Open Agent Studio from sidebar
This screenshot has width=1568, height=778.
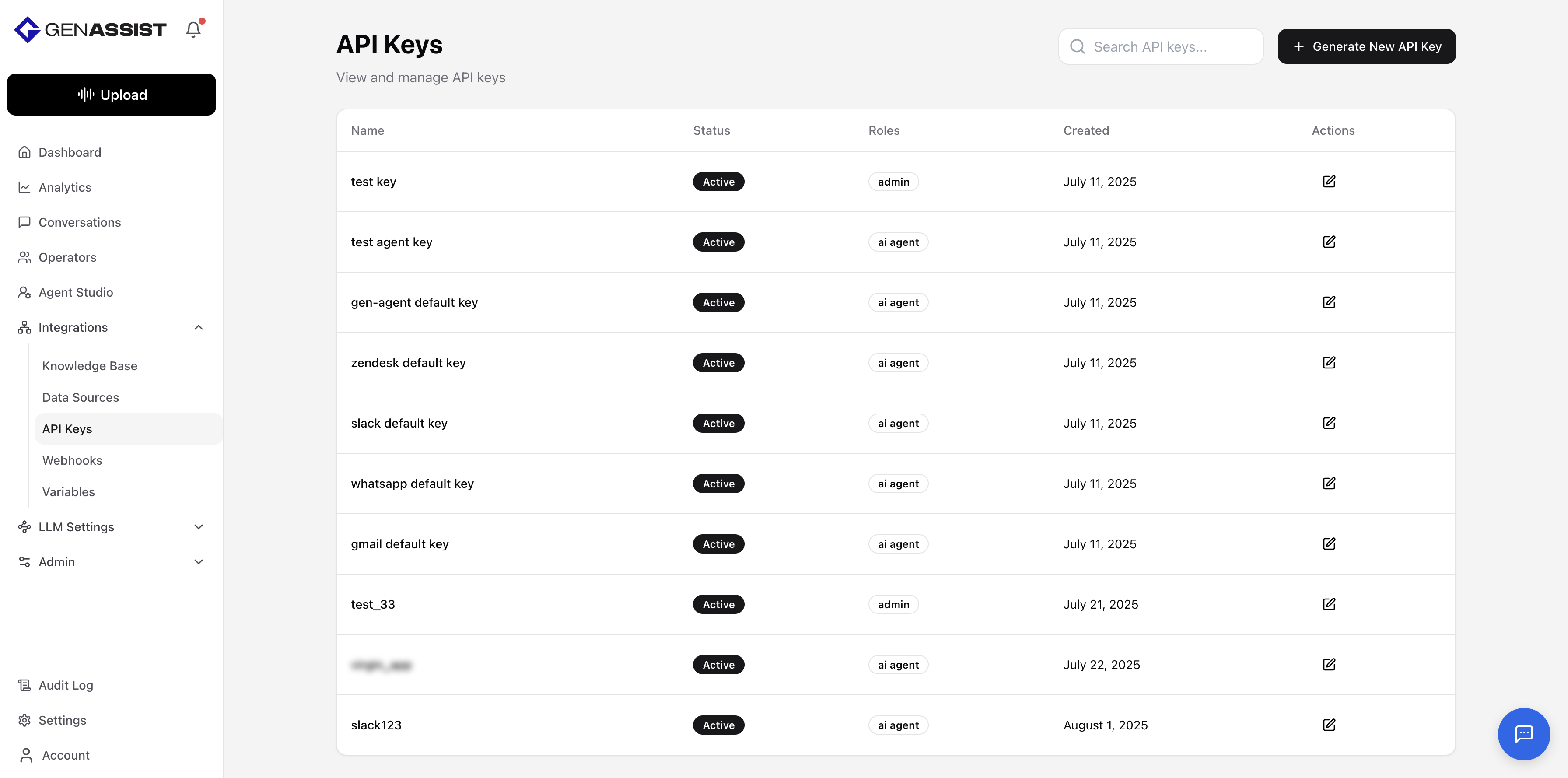coord(76,292)
